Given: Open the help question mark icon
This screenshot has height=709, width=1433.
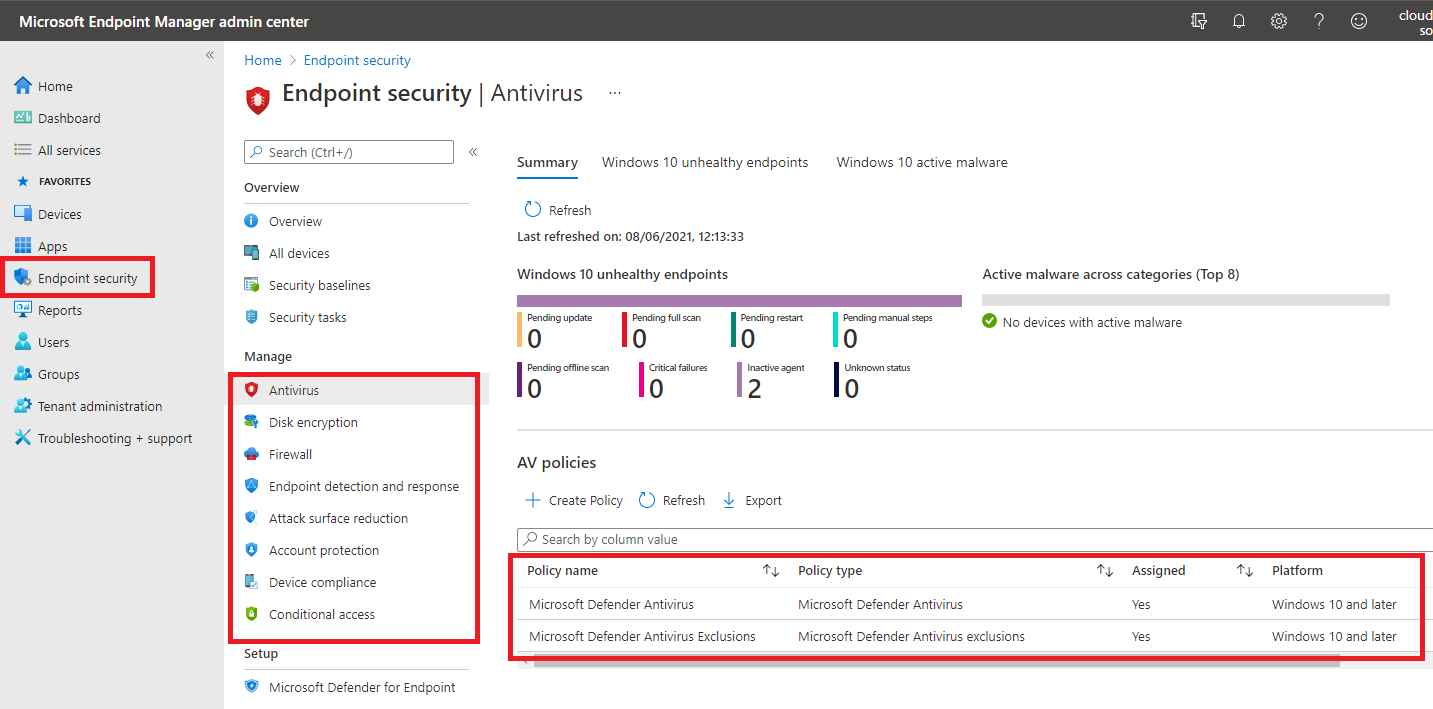Looking at the screenshot, I should pos(1318,21).
